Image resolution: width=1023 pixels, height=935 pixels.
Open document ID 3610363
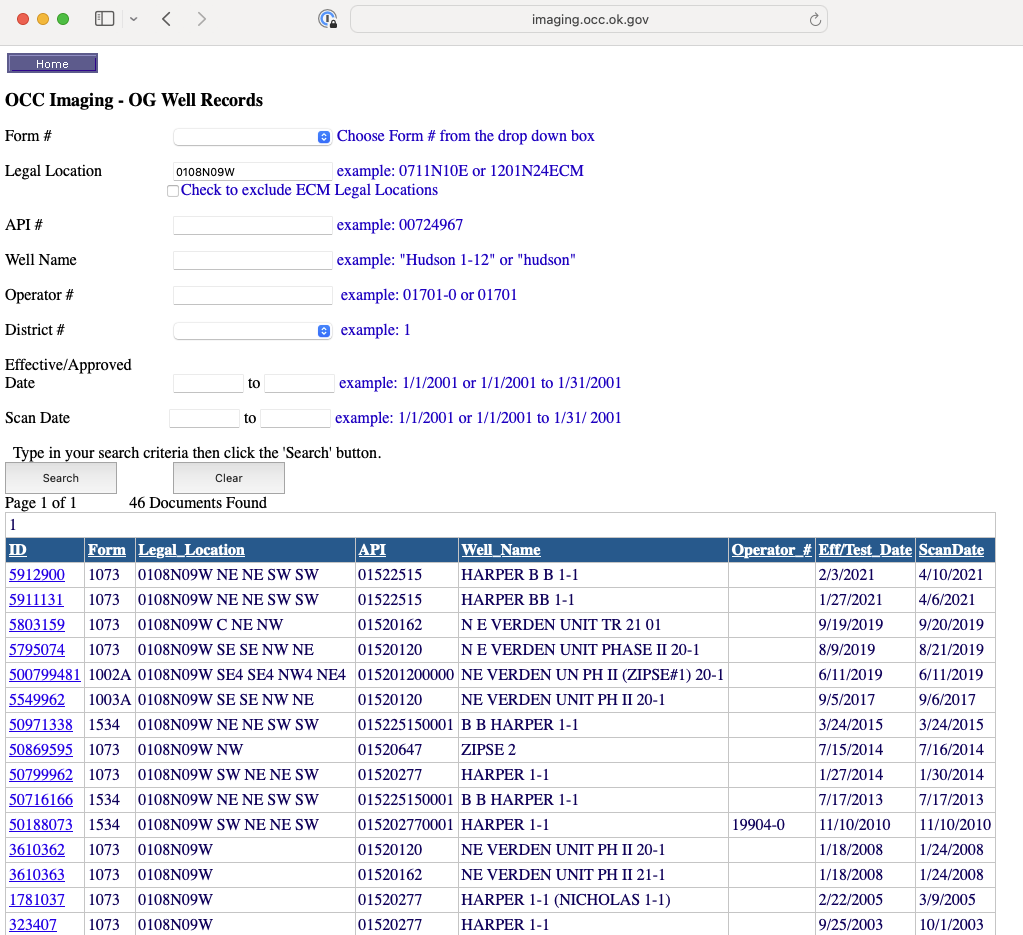tap(37, 875)
